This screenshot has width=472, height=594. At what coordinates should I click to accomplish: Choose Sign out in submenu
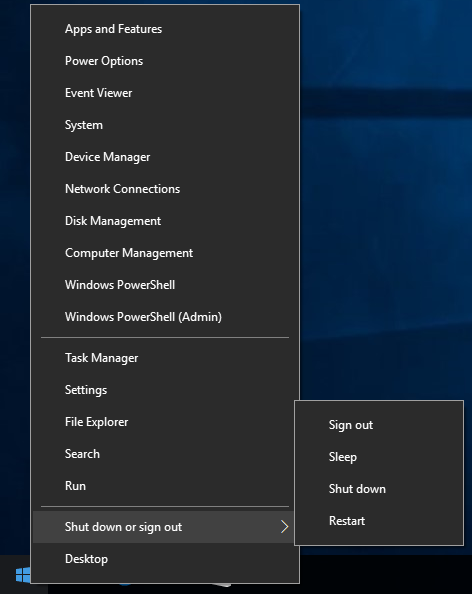tap(379, 425)
